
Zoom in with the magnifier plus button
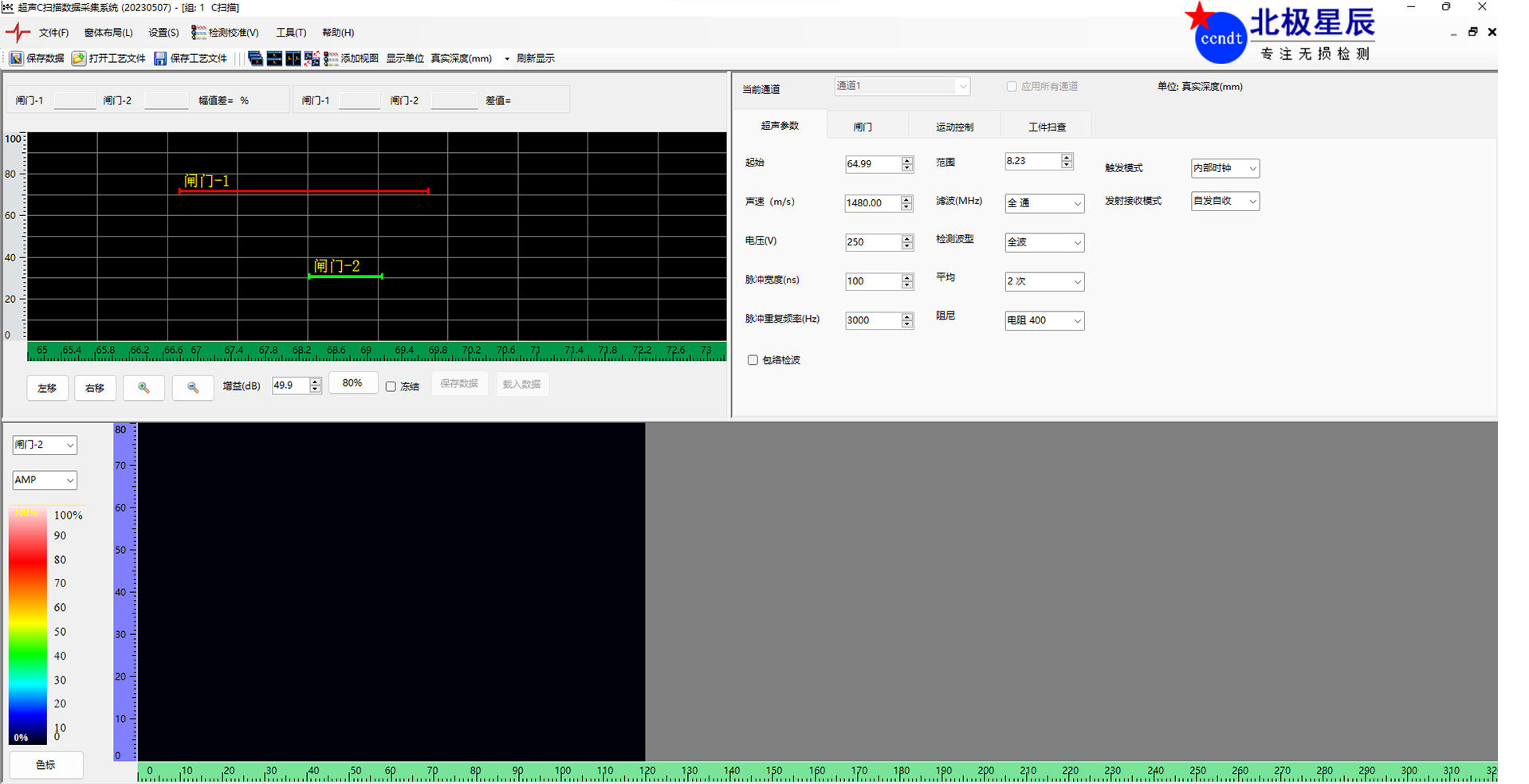143,388
